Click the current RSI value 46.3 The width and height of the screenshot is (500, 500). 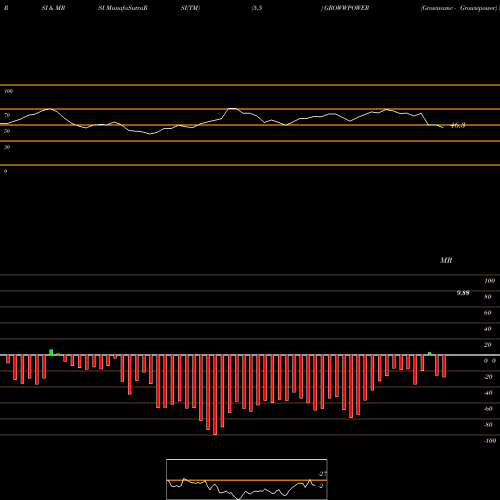(x=458, y=125)
